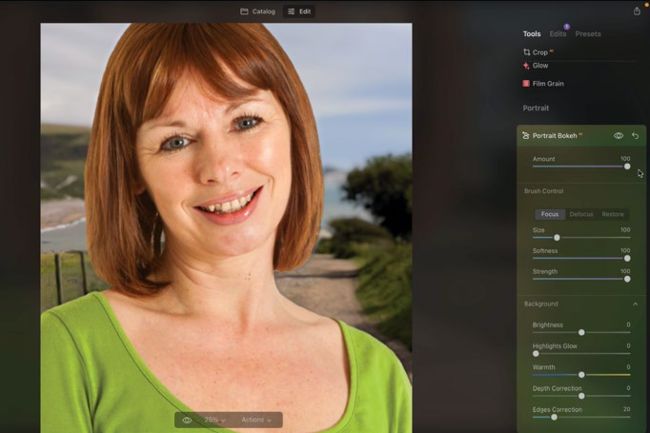650x433 pixels.
Task: Open the Actions dropdown
Action: coord(258,420)
